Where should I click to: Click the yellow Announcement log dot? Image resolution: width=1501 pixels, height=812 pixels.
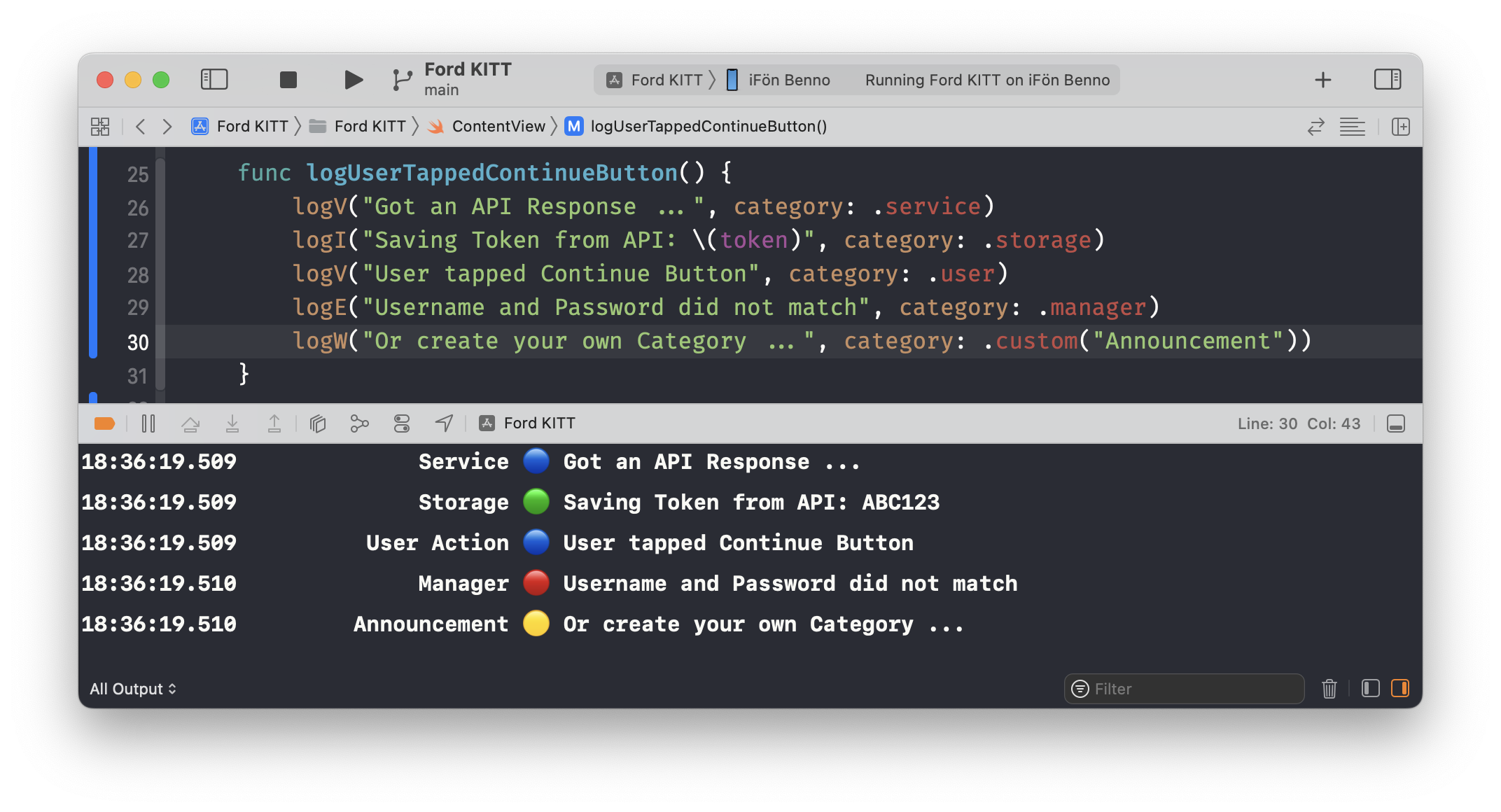[x=536, y=624]
